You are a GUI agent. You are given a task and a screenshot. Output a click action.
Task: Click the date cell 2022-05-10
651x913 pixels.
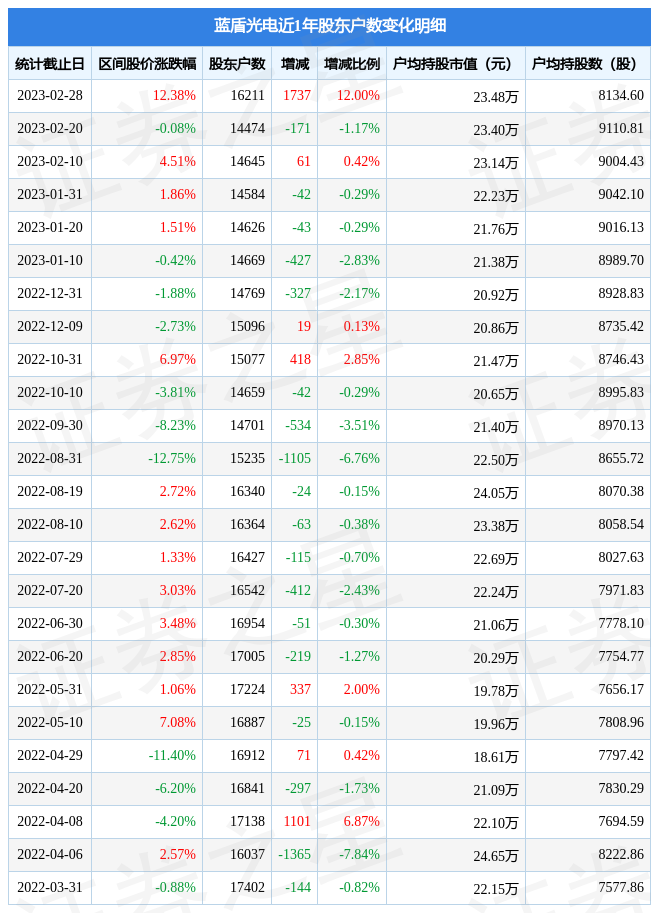tap(50, 723)
